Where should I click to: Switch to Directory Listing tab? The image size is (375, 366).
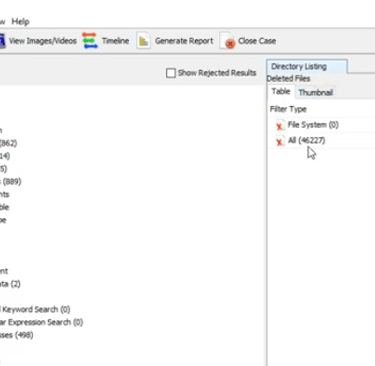[x=307, y=66]
